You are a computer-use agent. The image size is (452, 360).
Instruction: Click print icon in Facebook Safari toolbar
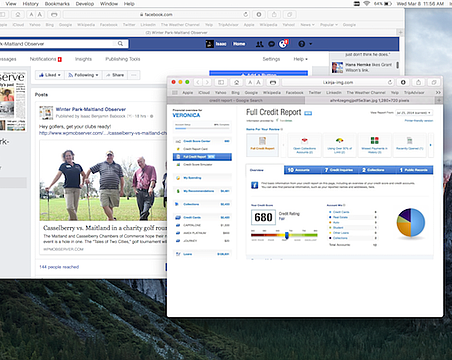[x=54, y=14]
